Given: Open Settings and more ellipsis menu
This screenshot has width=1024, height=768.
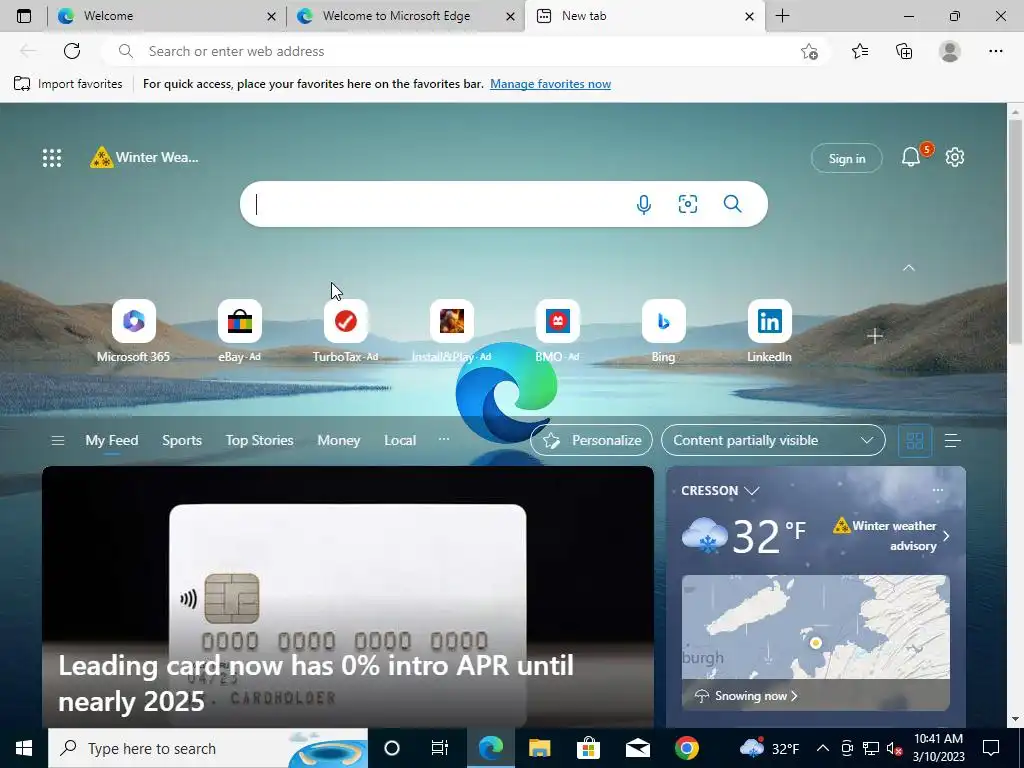Looking at the screenshot, I should coord(995,51).
